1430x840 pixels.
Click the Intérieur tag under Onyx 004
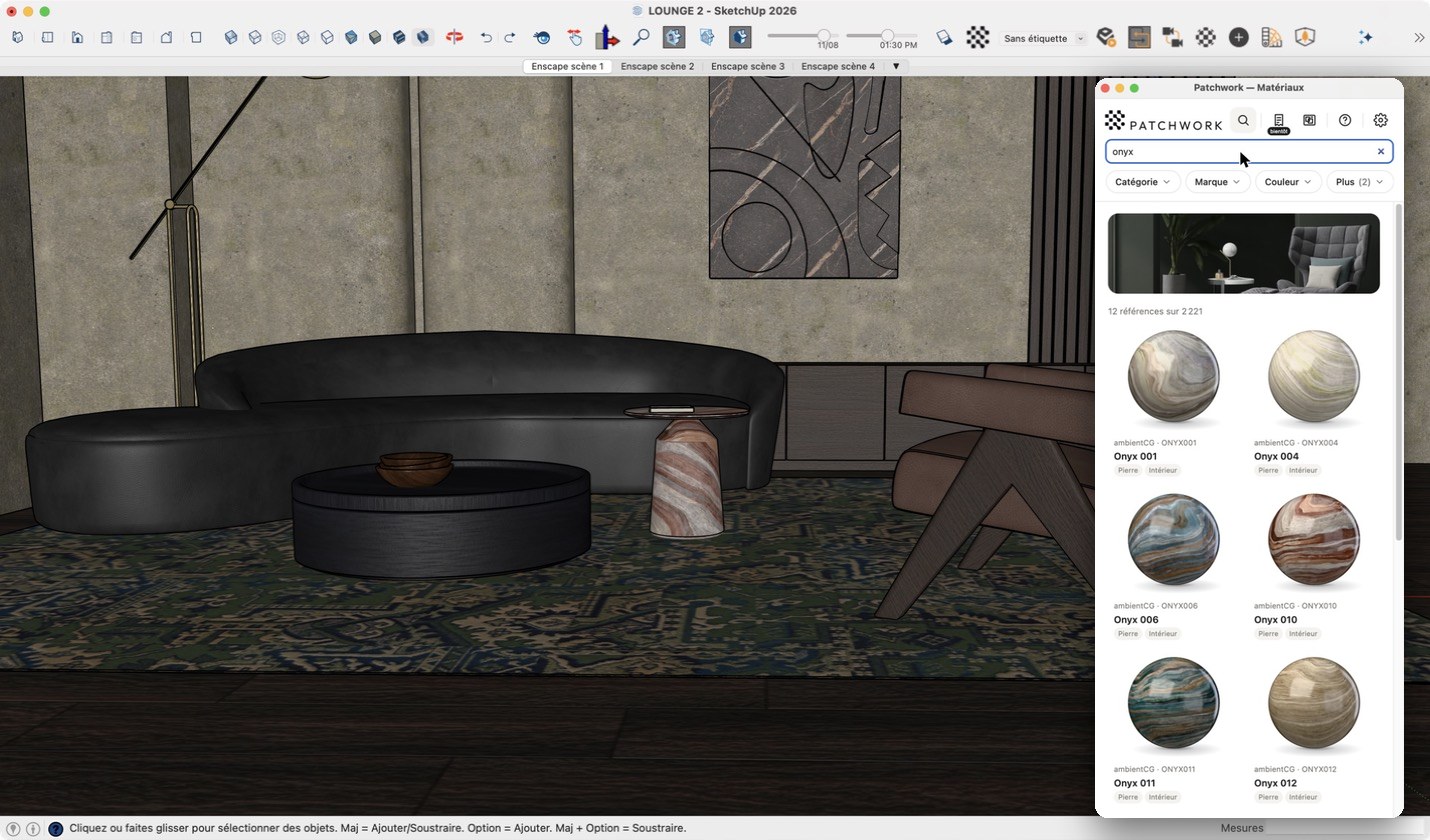coord(1303,470)
